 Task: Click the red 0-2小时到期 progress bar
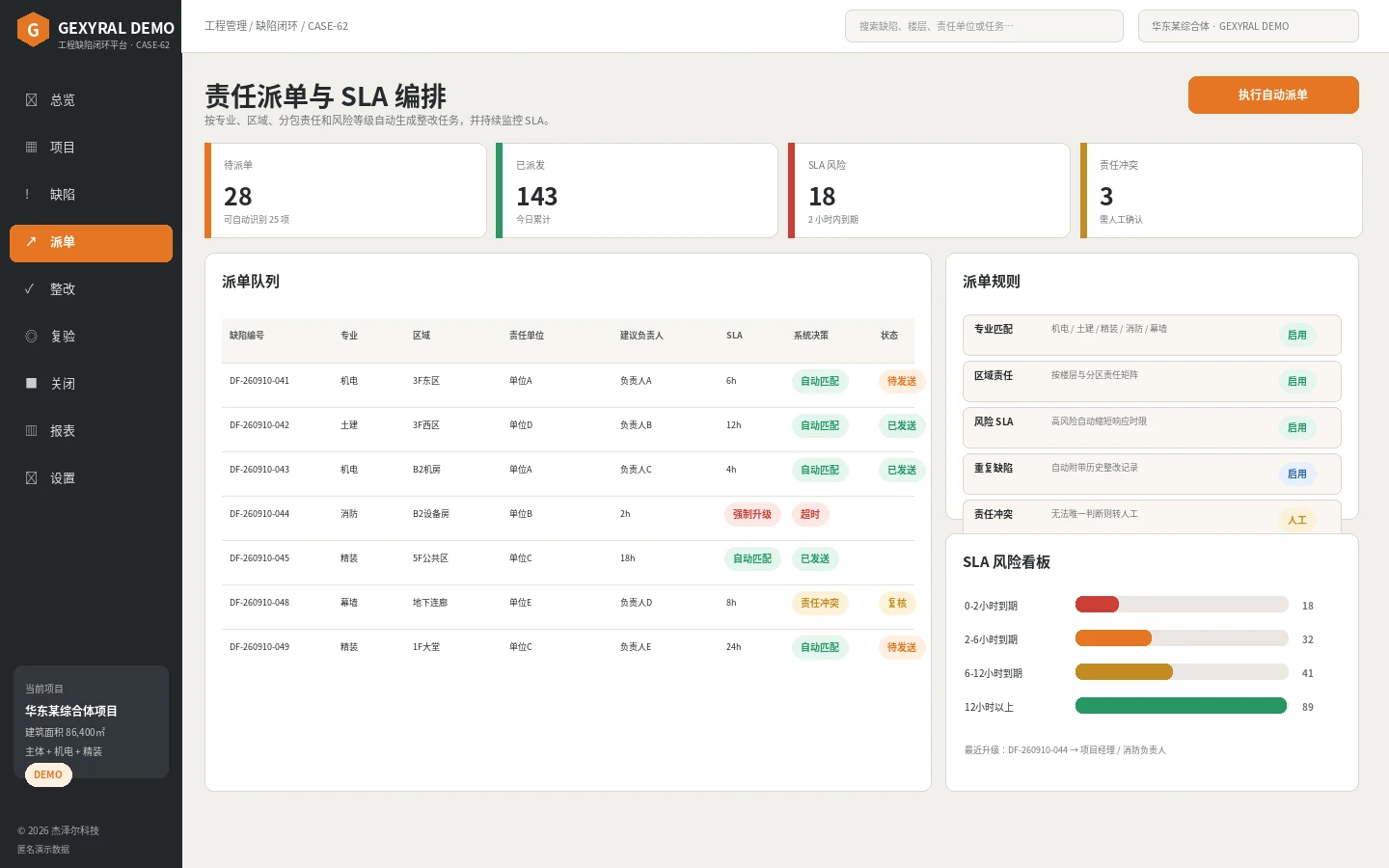(x=1097, y=605)
